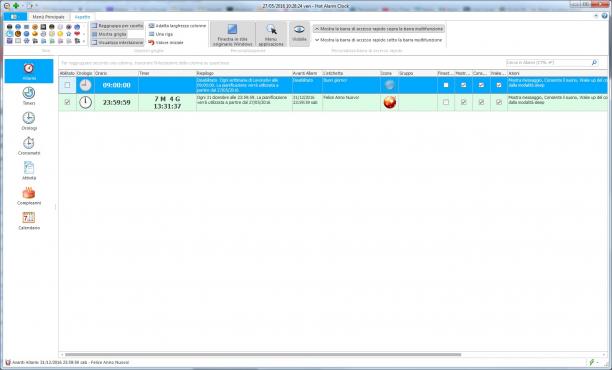Click the application icon in the title bar
Screen dimensions: 612x370
click(x=6, y=6)
